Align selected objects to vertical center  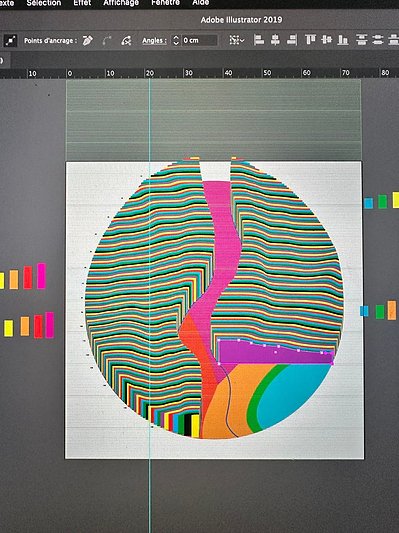327,40
